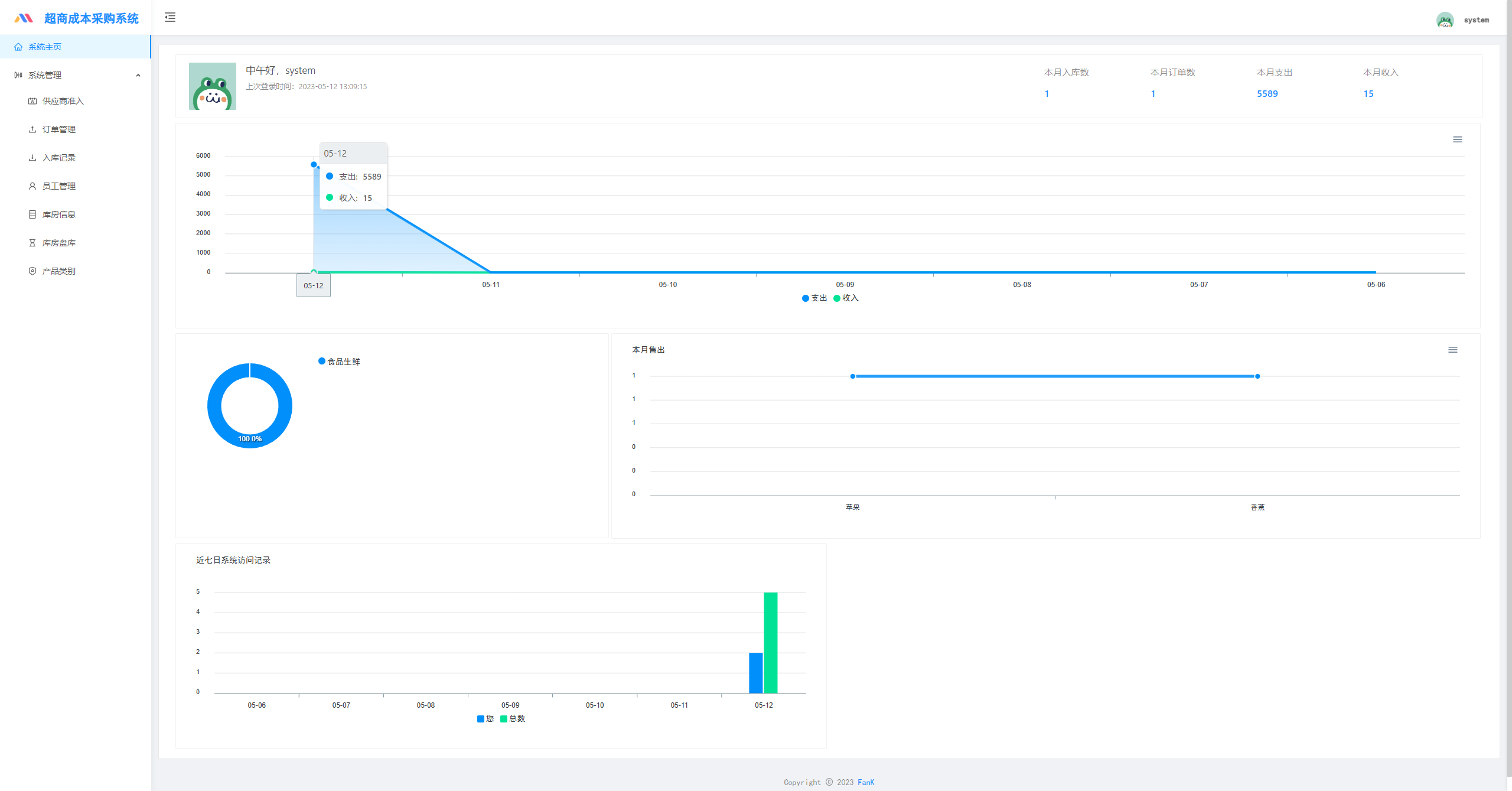Hide the 您 series in the visit chart
Viewport: 1512px width, 791px height.
(485, 718)
